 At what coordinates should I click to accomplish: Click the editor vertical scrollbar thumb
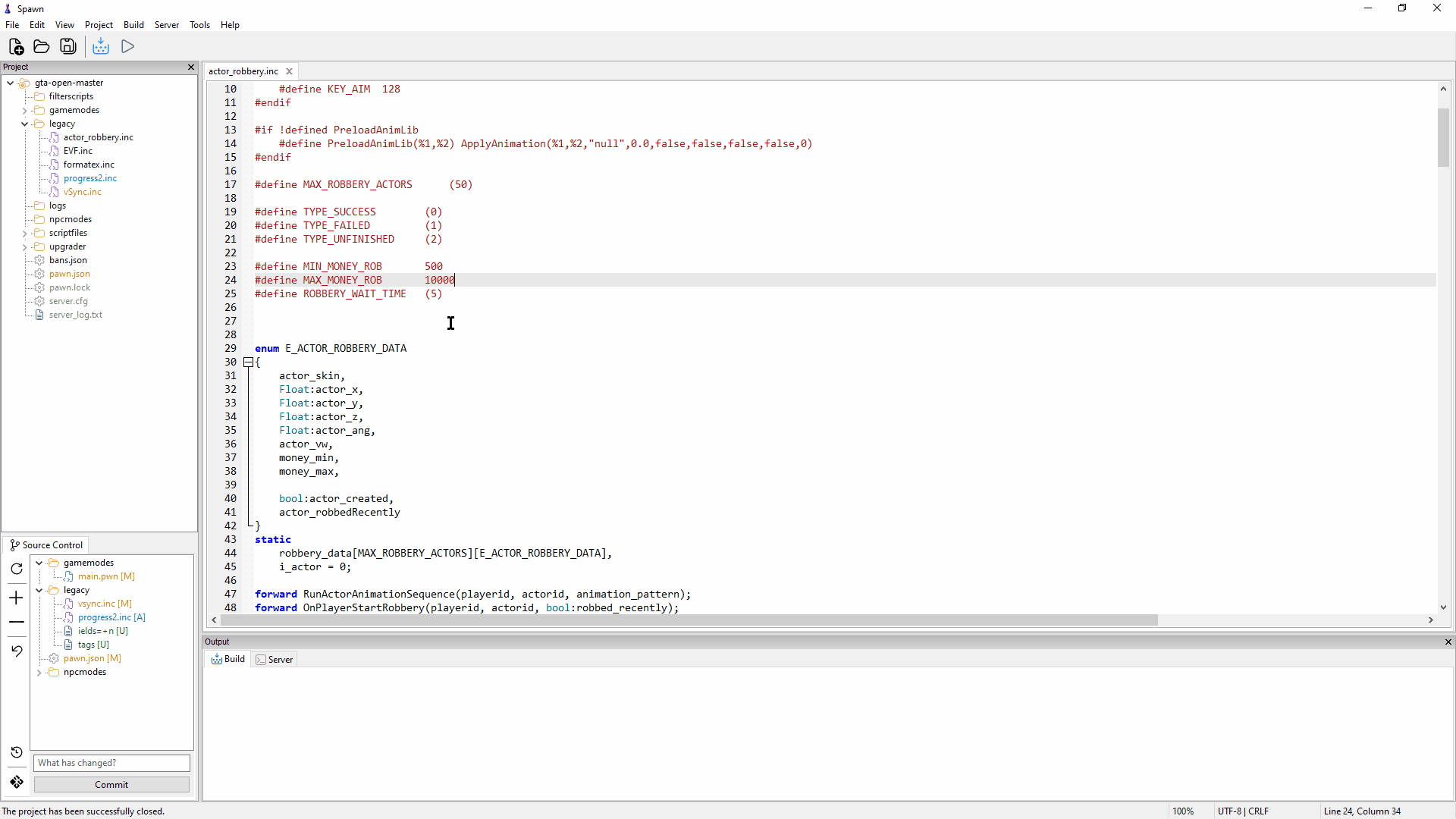[1443, 137]
